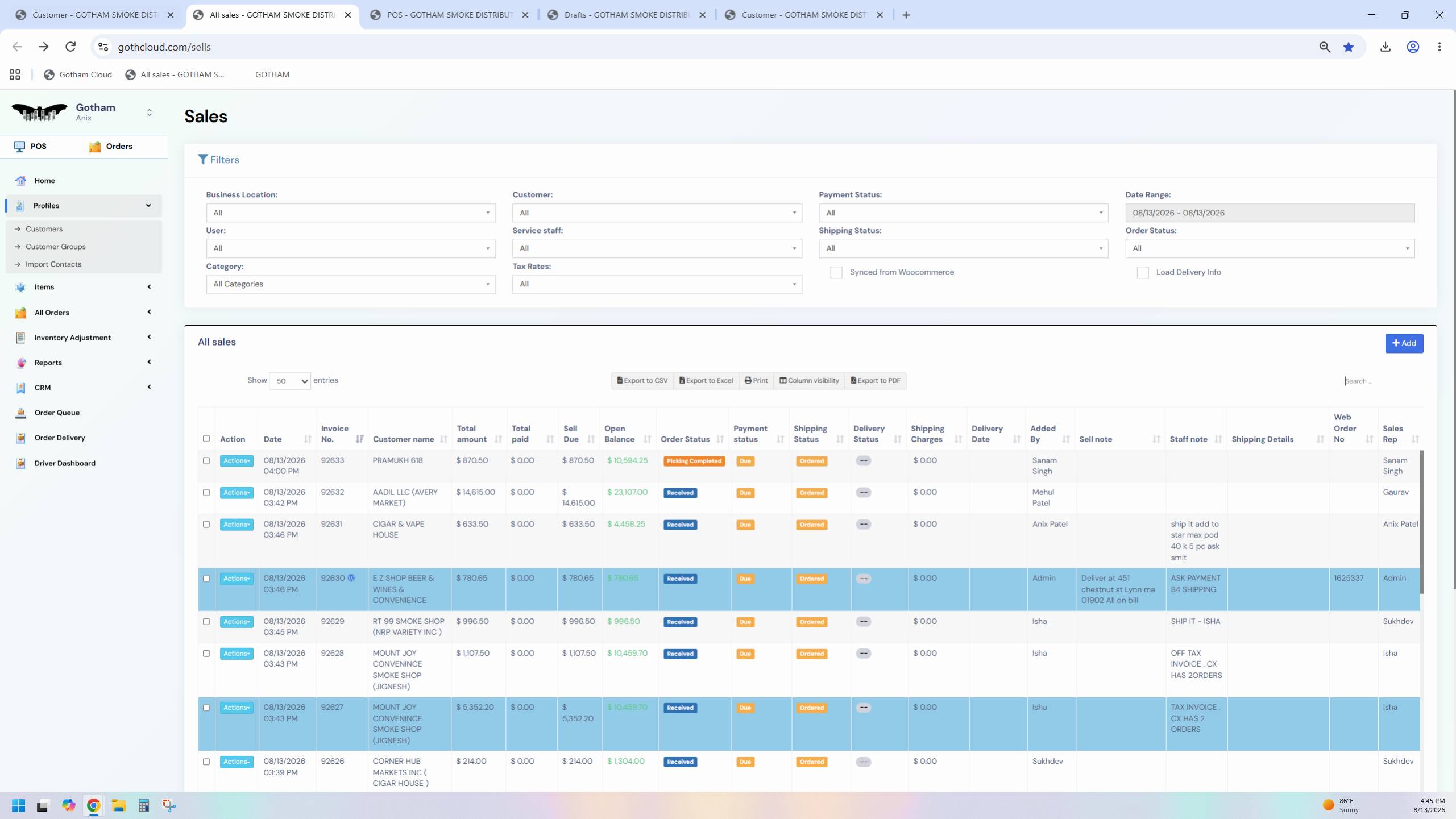Viewport: 1456px width, 819px height.
Task: Open the Customers submenu item
Action: [44, 229]
